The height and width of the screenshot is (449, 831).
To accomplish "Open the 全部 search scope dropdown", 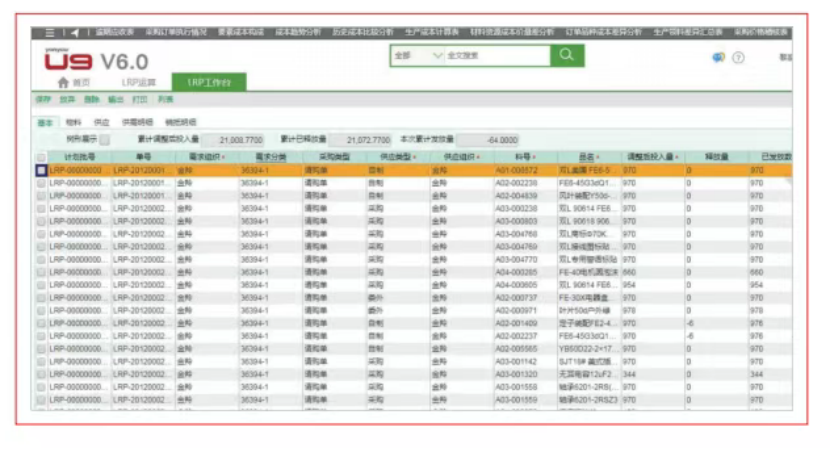I will pyautogui.click(x=418, y=56).
